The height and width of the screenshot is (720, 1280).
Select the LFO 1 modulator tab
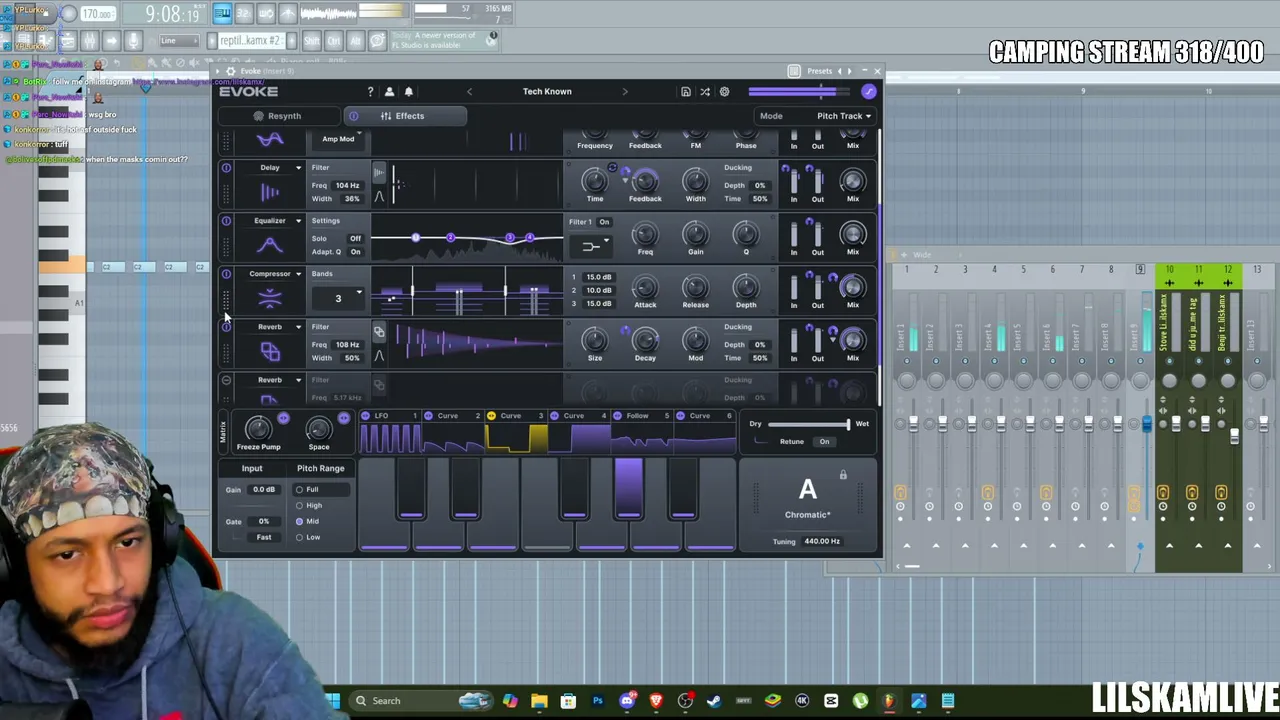tap(389, 416)
